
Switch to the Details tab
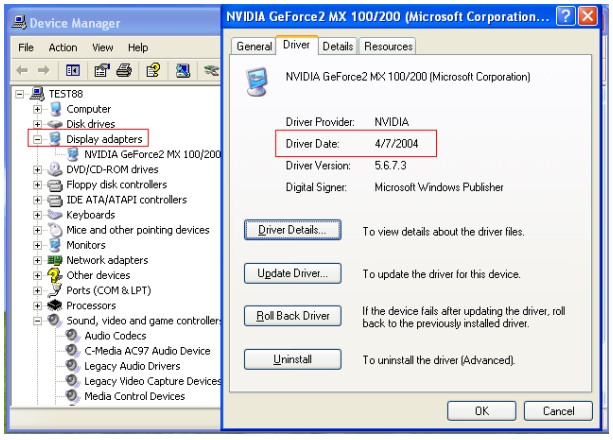click(338, 47)
